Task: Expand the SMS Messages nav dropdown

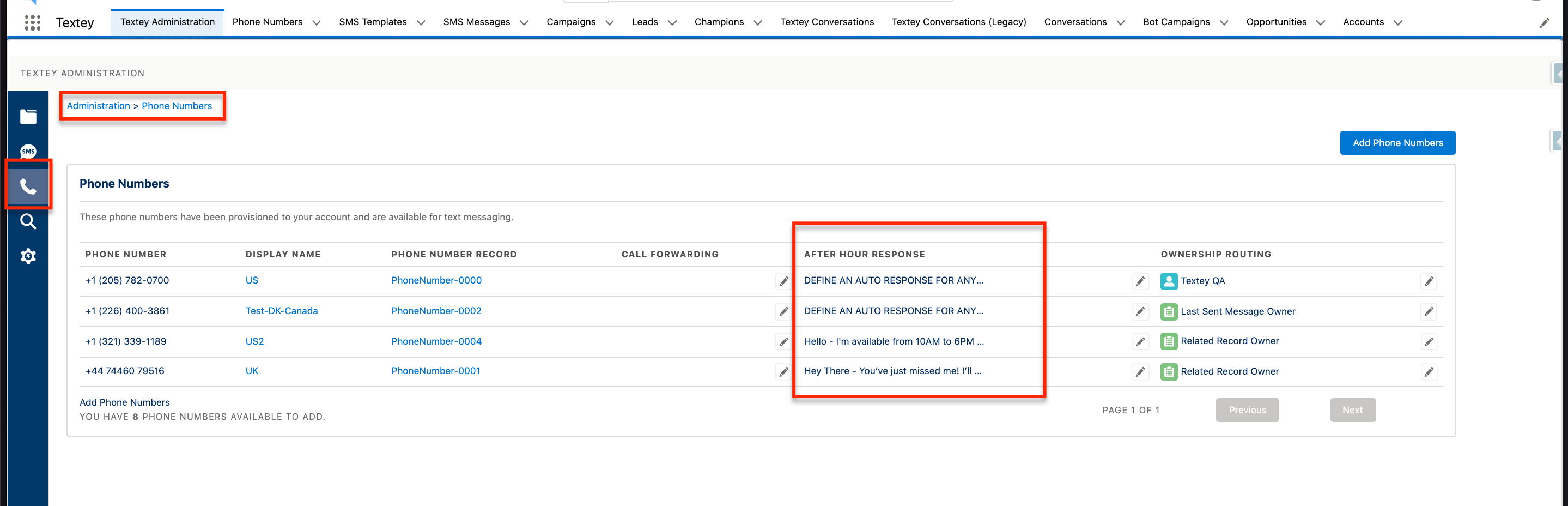Action: pos(524,22)
